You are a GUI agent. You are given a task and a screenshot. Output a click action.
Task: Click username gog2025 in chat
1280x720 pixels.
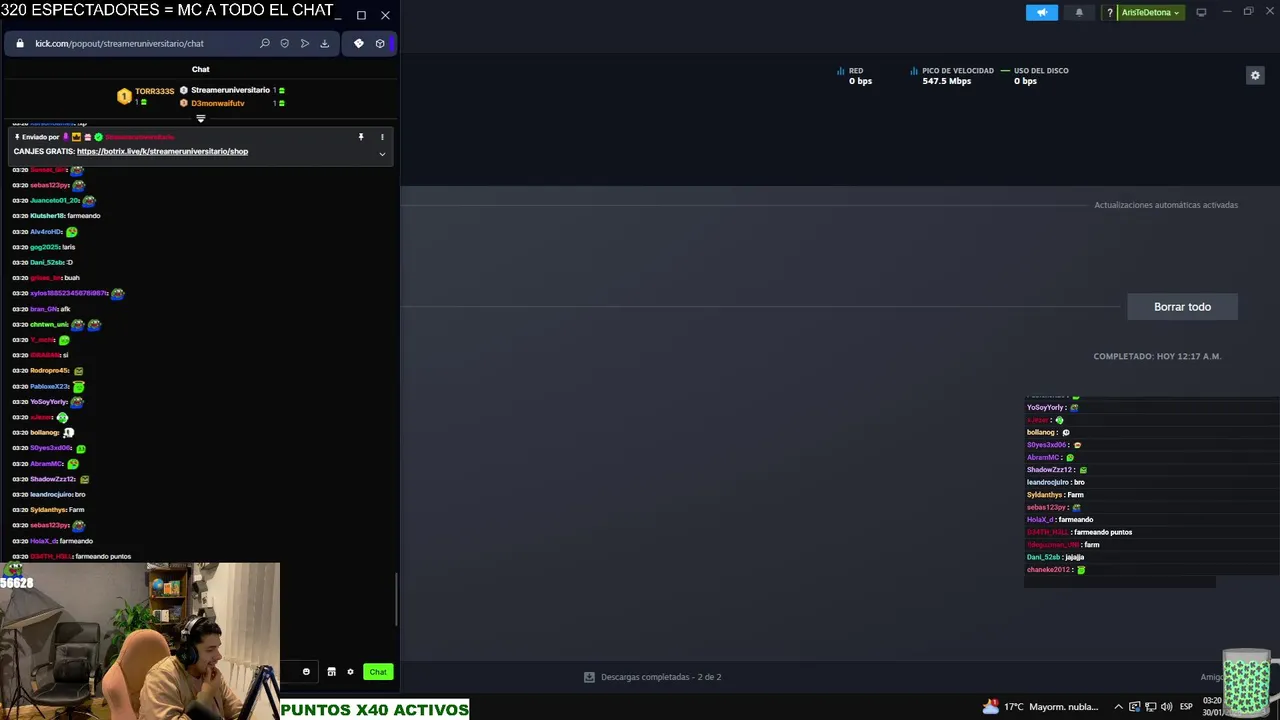pos(44,247)
